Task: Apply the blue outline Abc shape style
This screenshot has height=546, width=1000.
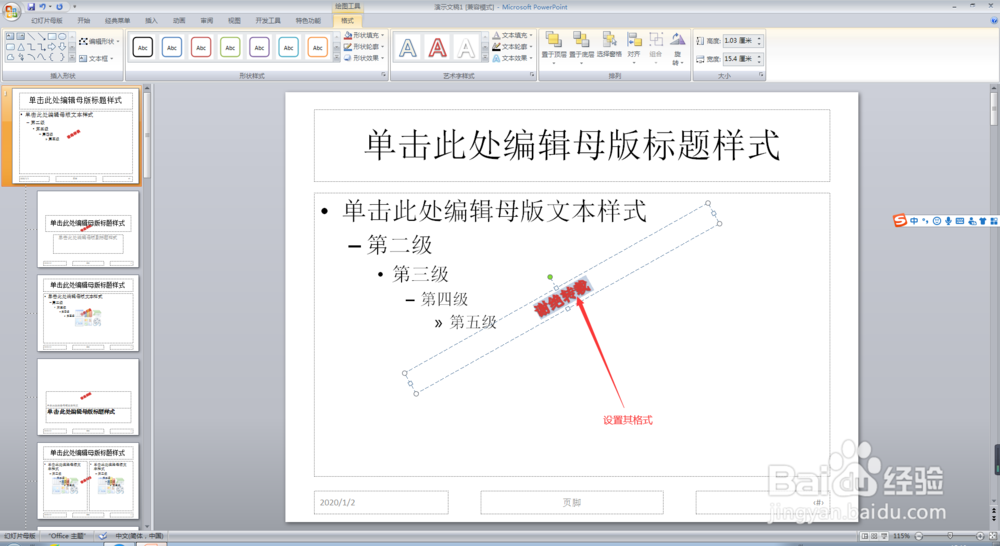Action: 172,47
